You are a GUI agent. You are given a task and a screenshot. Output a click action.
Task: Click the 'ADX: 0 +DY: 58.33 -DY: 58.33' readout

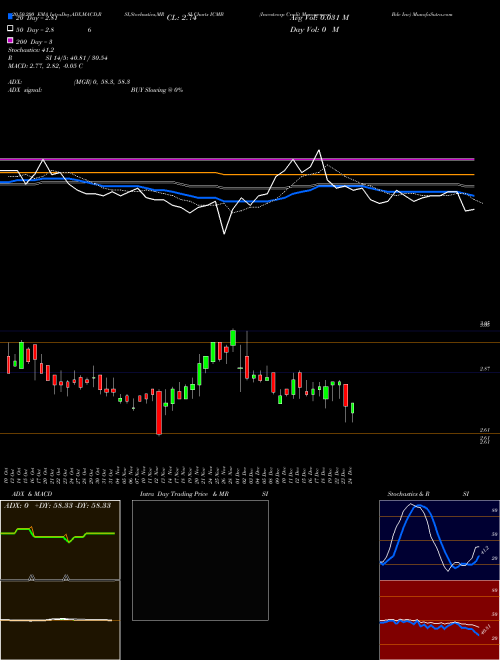pyautogui.click(x=57, y=505)
